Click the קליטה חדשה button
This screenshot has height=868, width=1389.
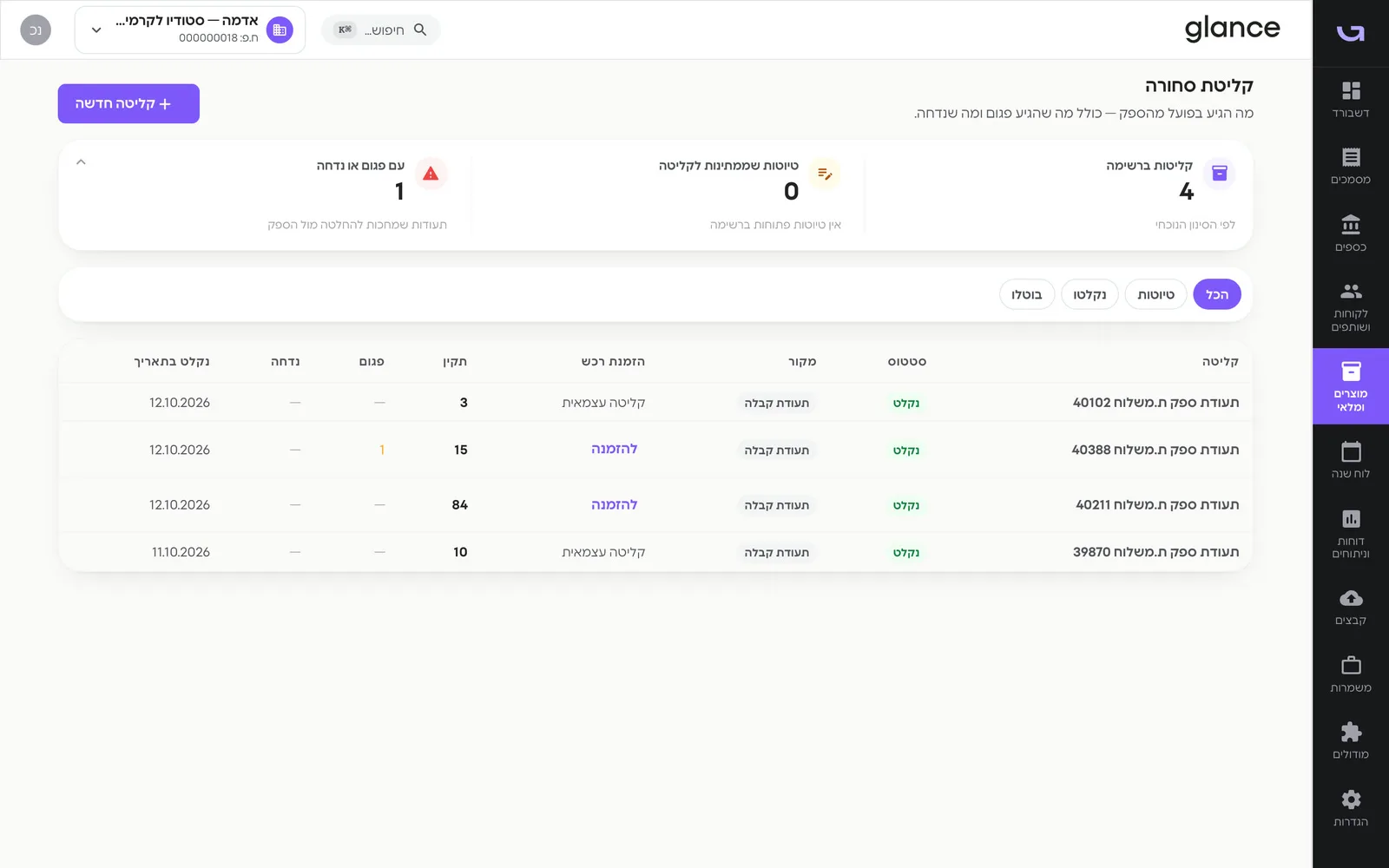[x=128, y=103]
